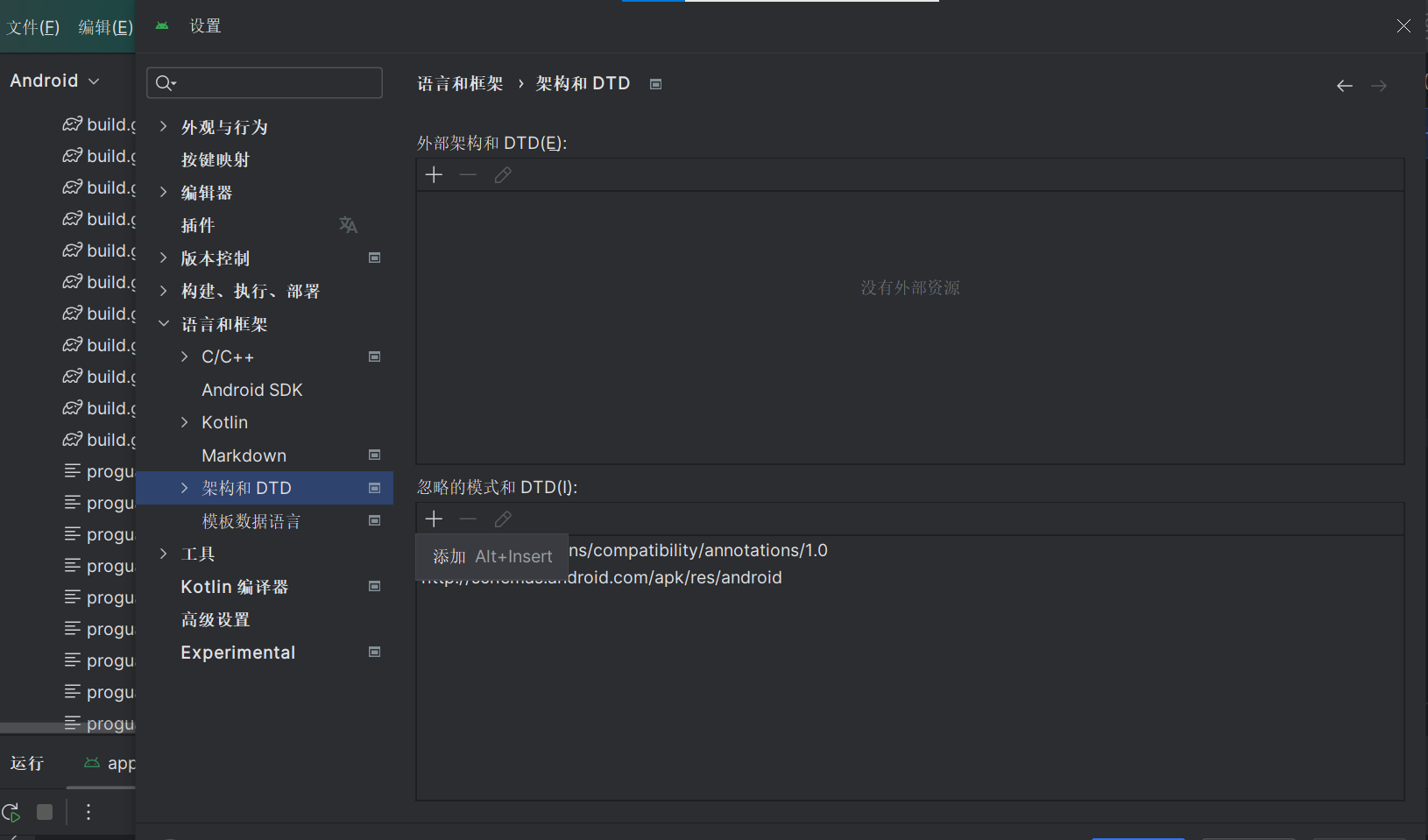
Task: Add an ignored schema with the plus icon
Action: [433, 519]
